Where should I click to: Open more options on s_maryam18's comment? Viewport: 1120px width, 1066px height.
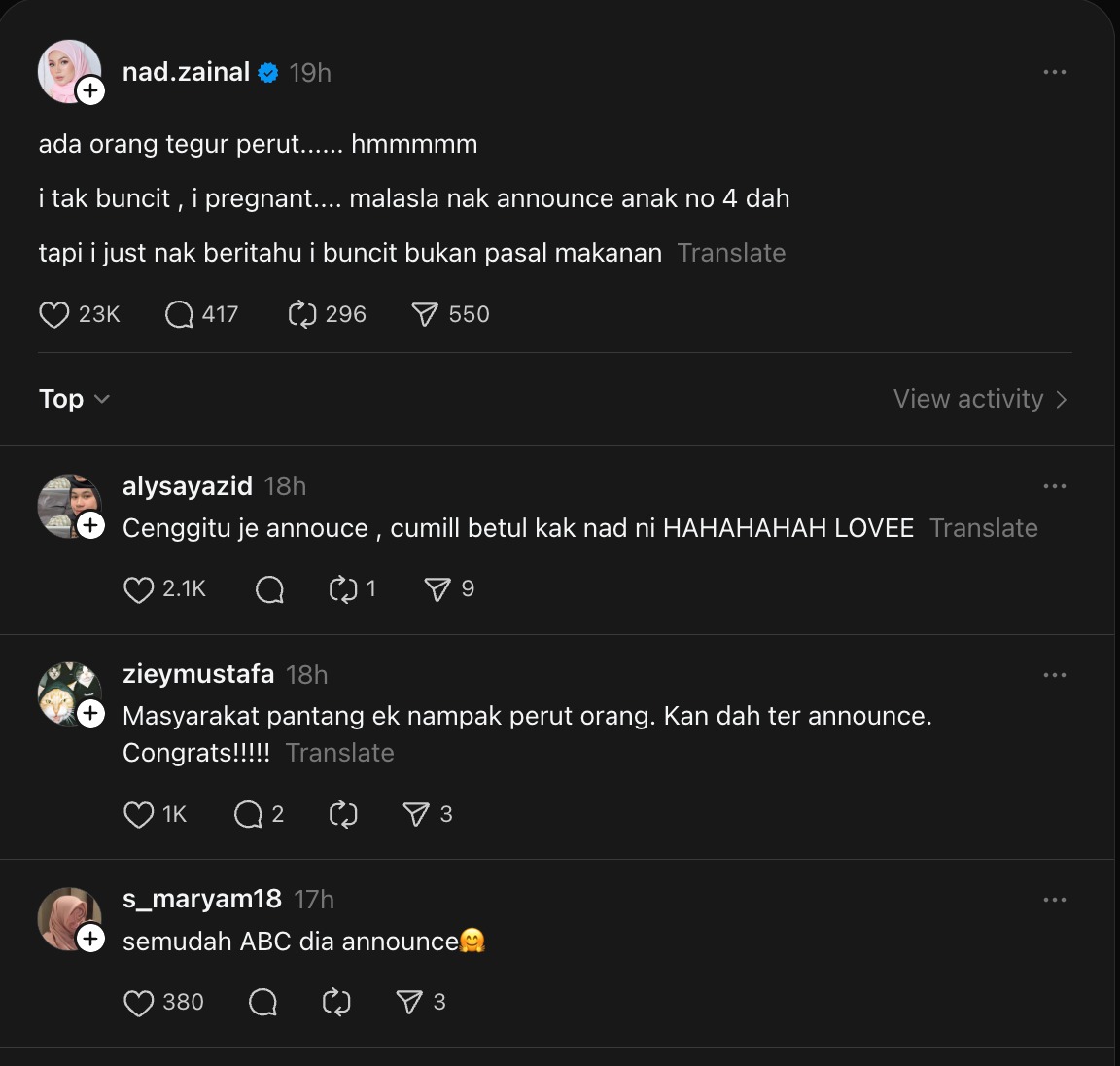tap(1054, 900)
